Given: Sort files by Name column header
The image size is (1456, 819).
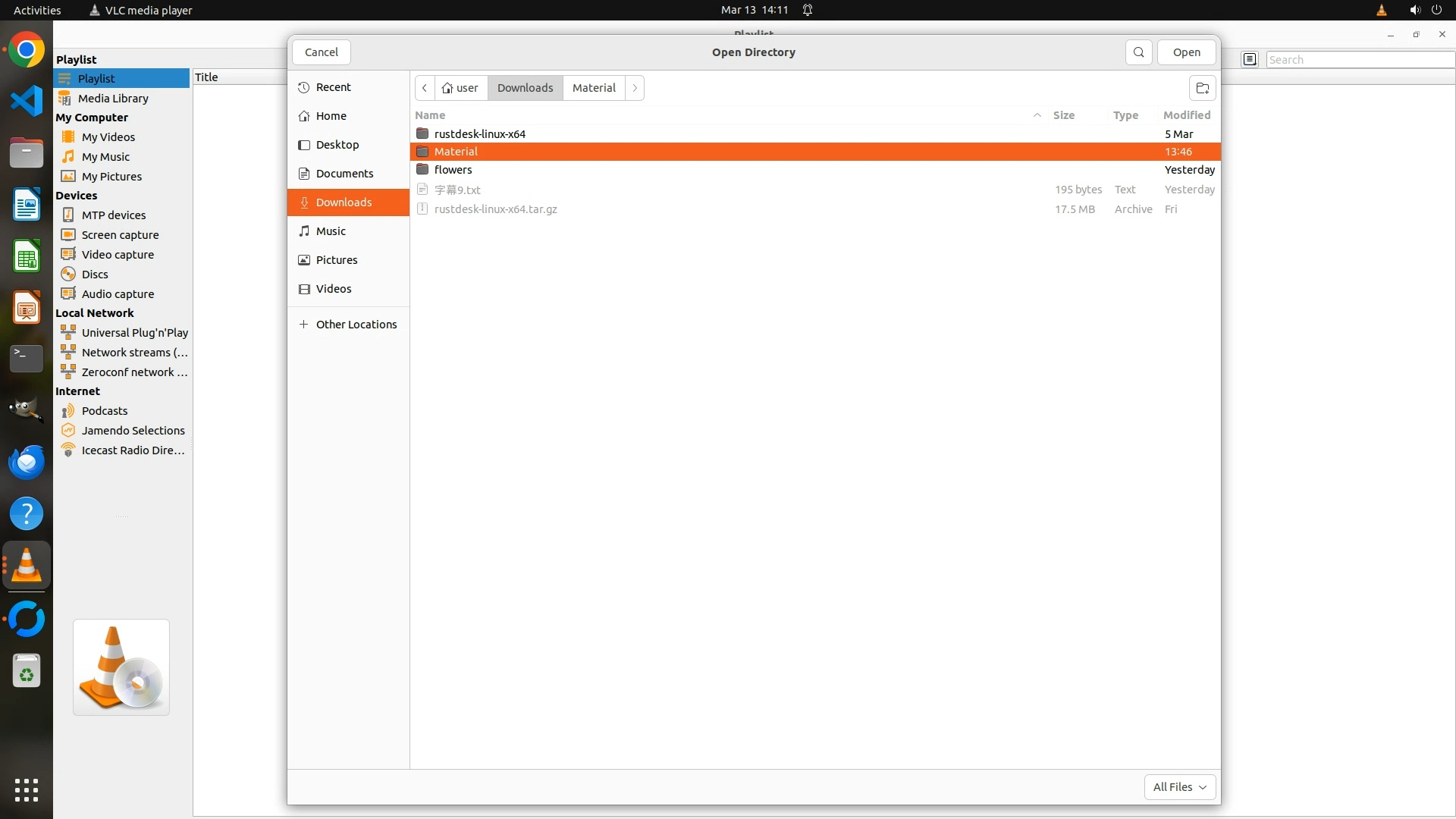Looking at the screenshot, I should point(430,115).
